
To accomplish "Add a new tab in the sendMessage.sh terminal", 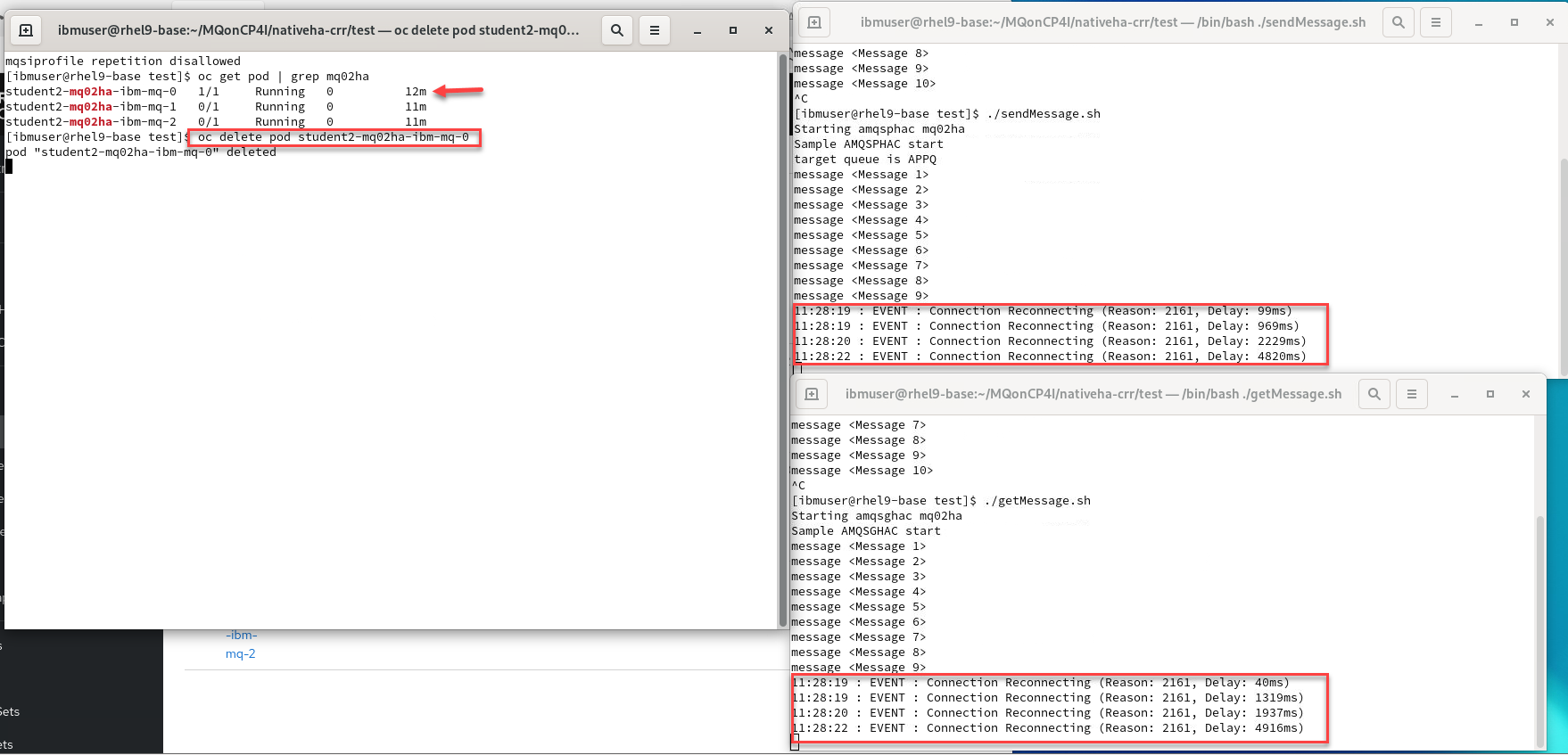I will pyautogui.click(x=813, y=22).
